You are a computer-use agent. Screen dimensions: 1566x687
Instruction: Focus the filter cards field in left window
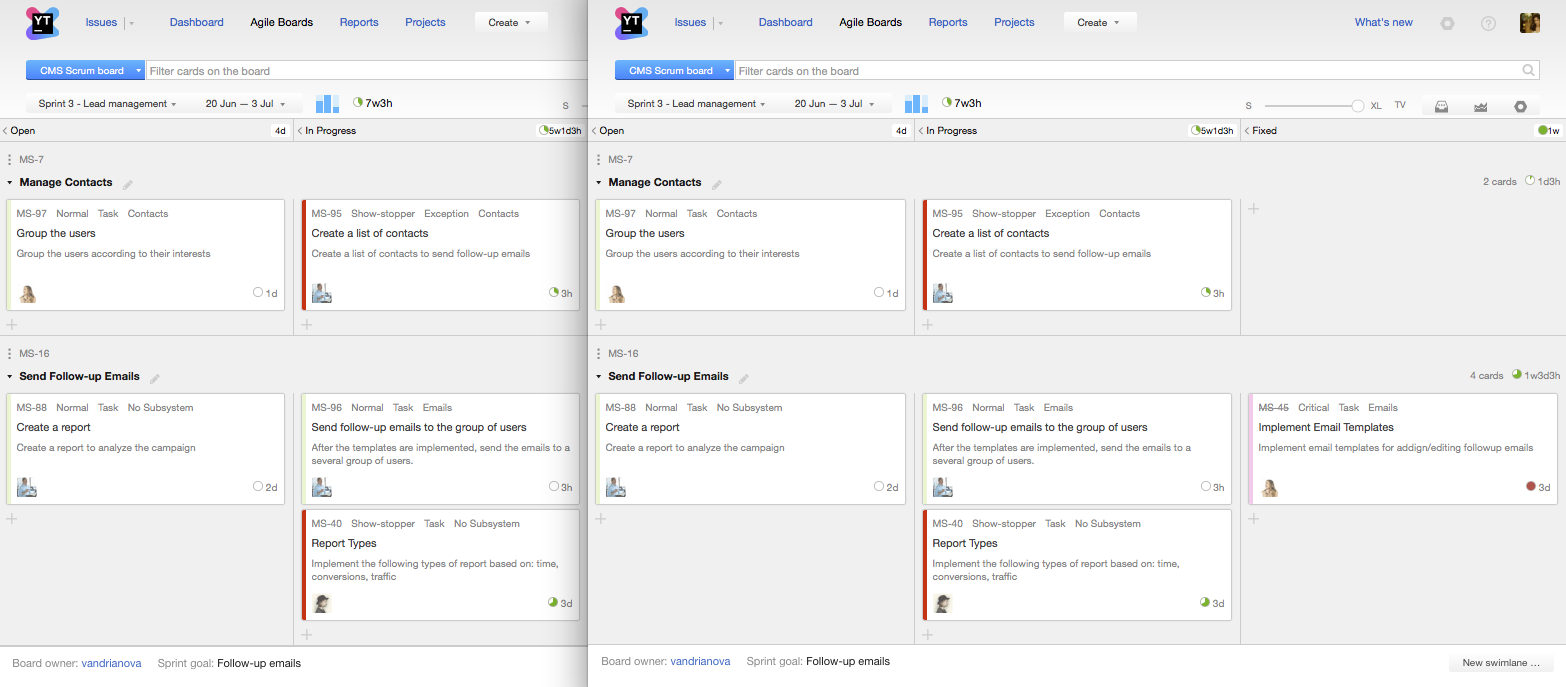tap(367, 71)
